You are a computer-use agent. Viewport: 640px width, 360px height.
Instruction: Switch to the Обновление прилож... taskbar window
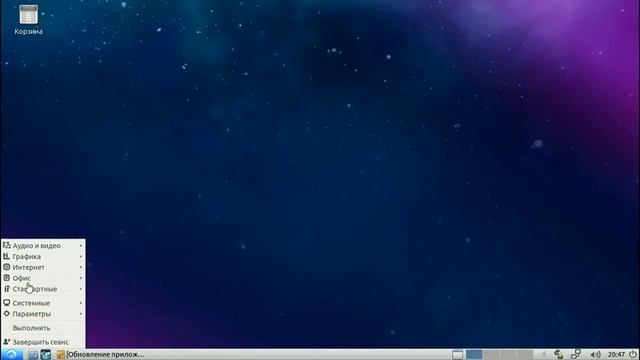click(x=100, y=355)
